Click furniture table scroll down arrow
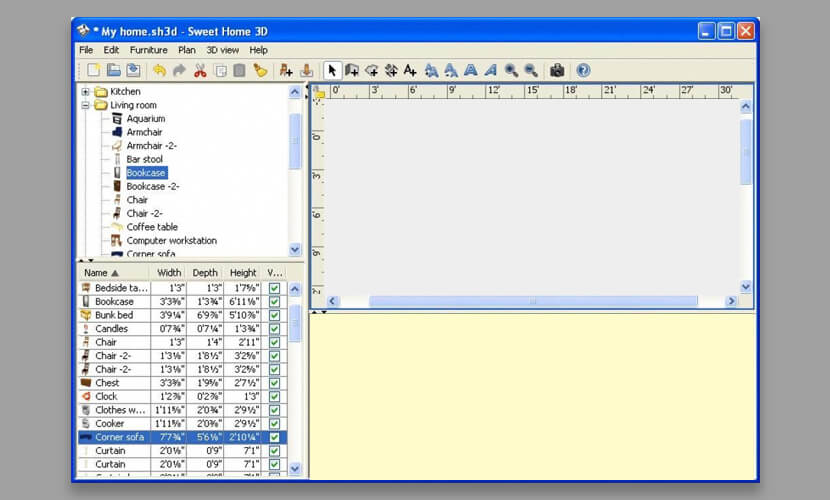830x500 pixels. coord(295,469)
